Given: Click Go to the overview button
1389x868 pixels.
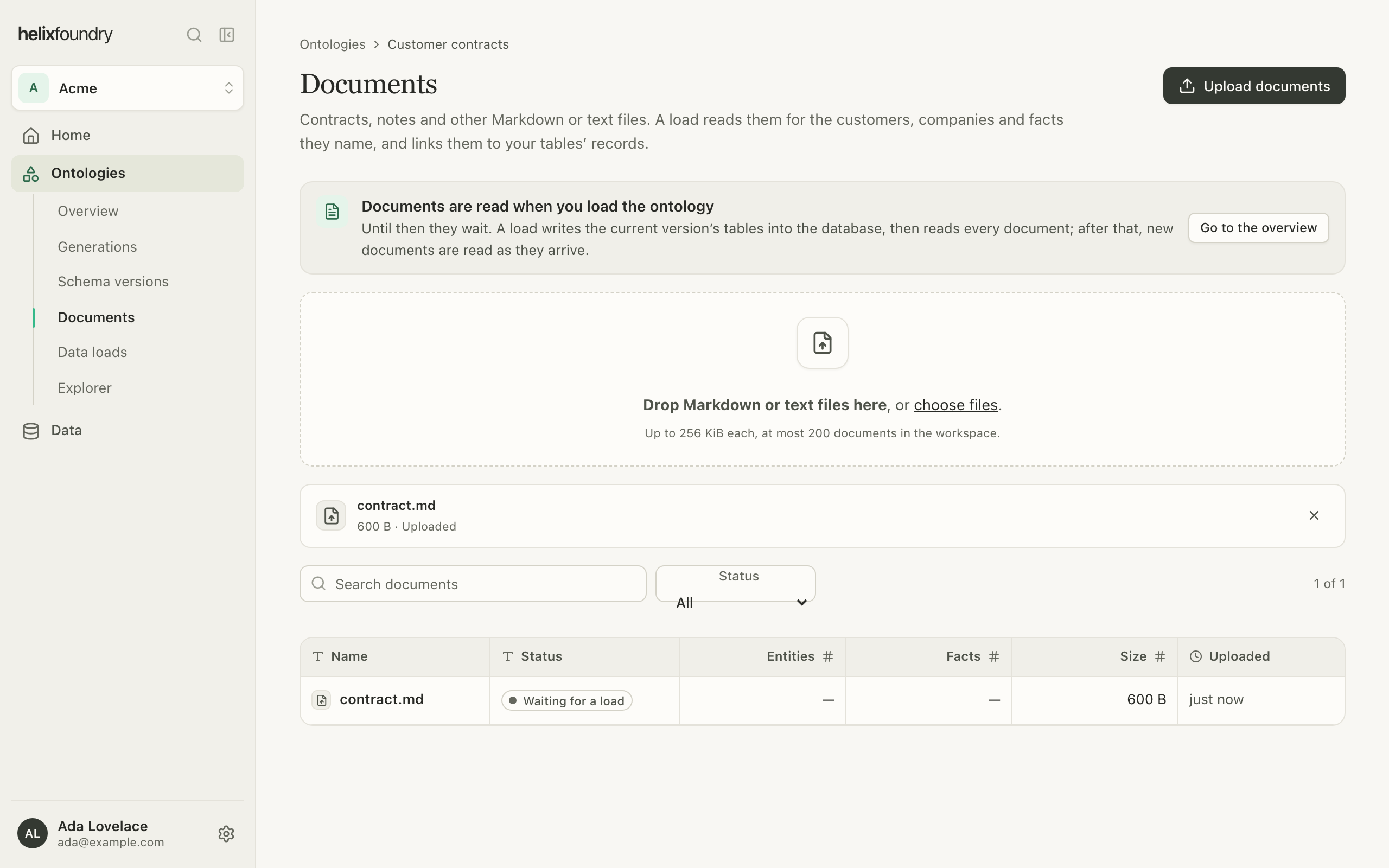Looking at the screenshot, I should coord(1258,228).
